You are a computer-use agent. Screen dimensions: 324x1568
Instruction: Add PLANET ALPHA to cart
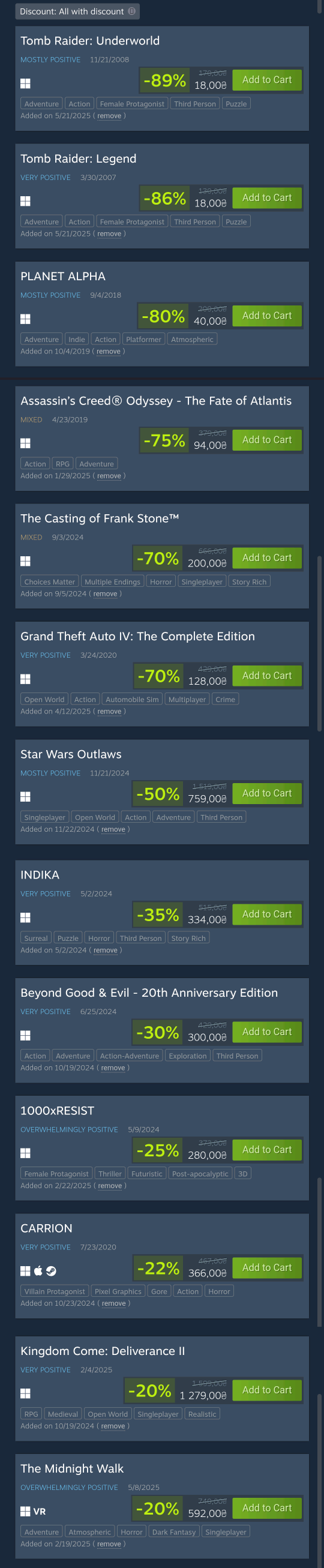tap(267, 315)
